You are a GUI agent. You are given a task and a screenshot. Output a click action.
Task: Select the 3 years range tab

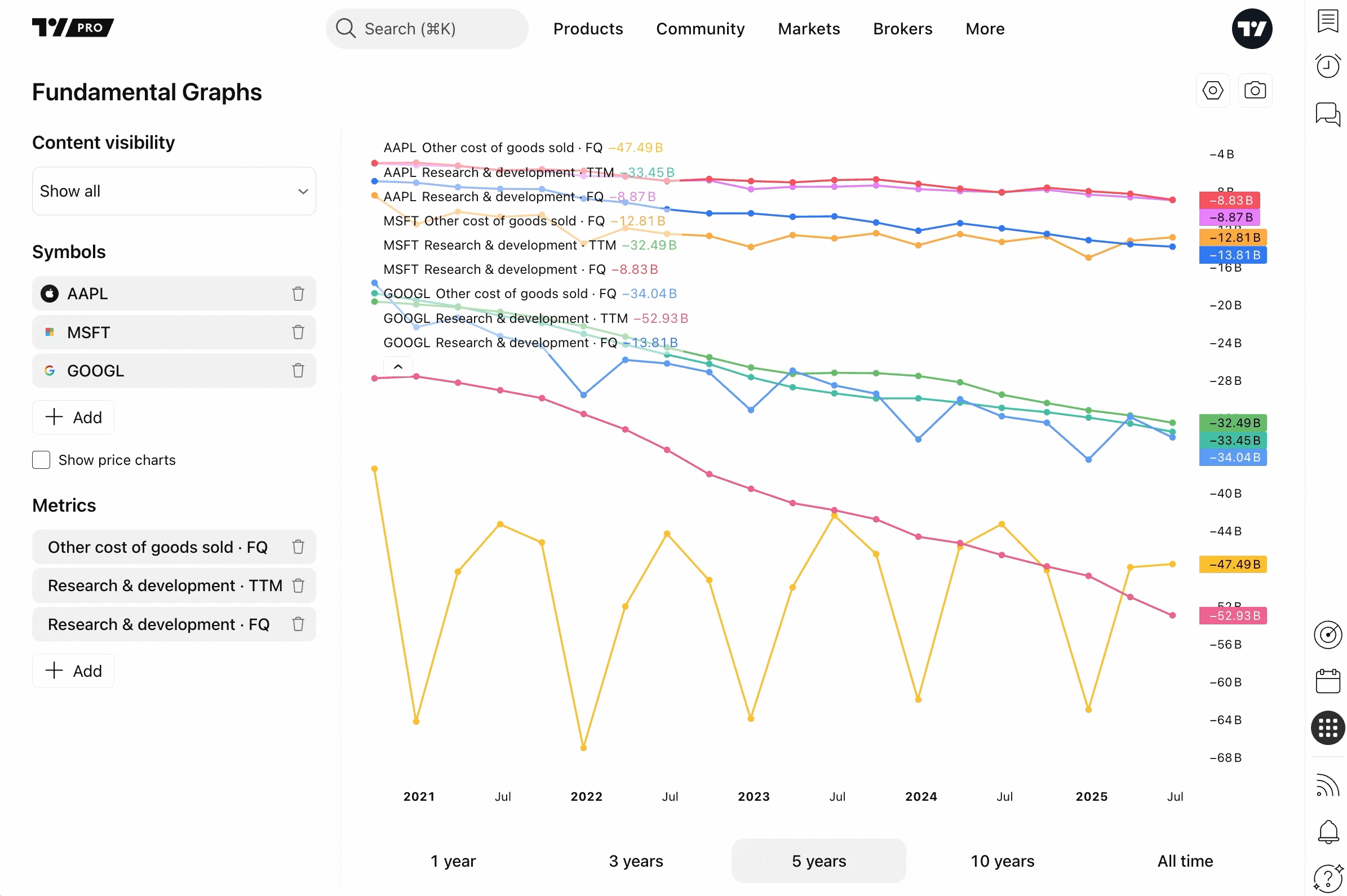click(636, 860)
